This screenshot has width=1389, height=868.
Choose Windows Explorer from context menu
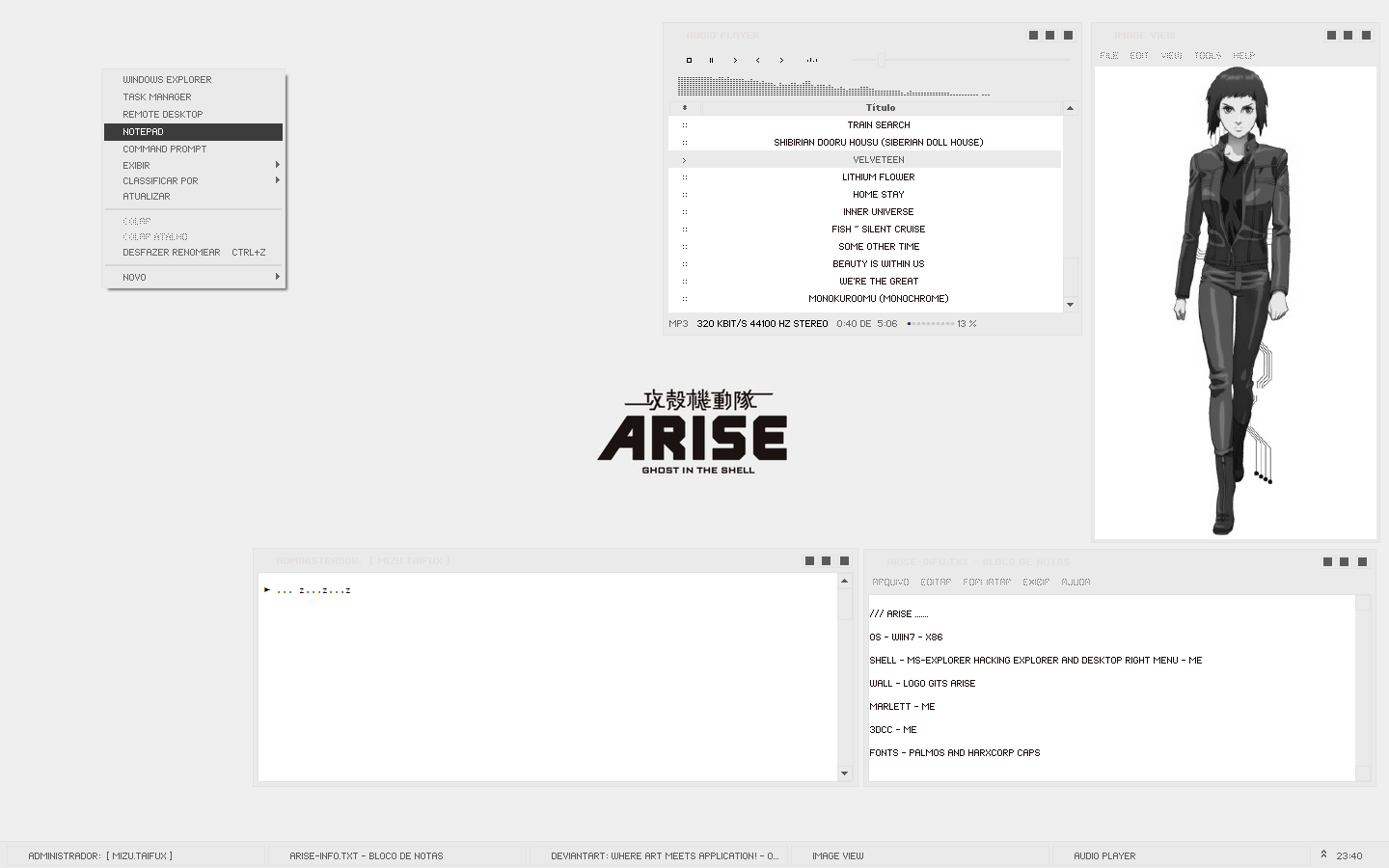(x=193, y=80)
